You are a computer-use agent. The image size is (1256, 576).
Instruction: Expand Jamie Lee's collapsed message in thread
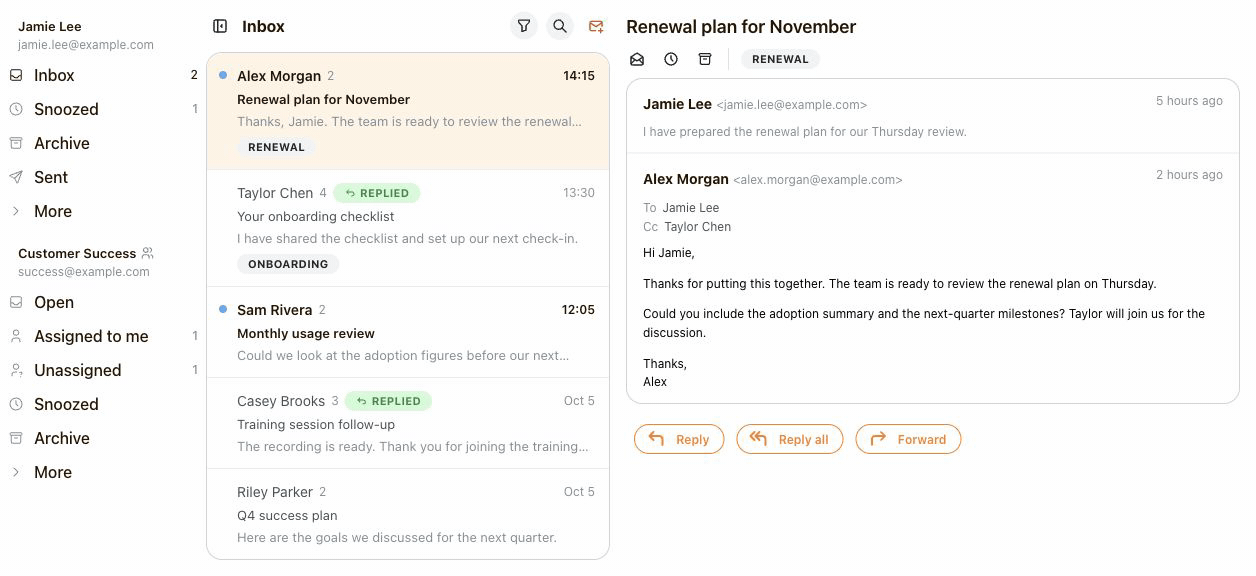click(x=932, y=116)
